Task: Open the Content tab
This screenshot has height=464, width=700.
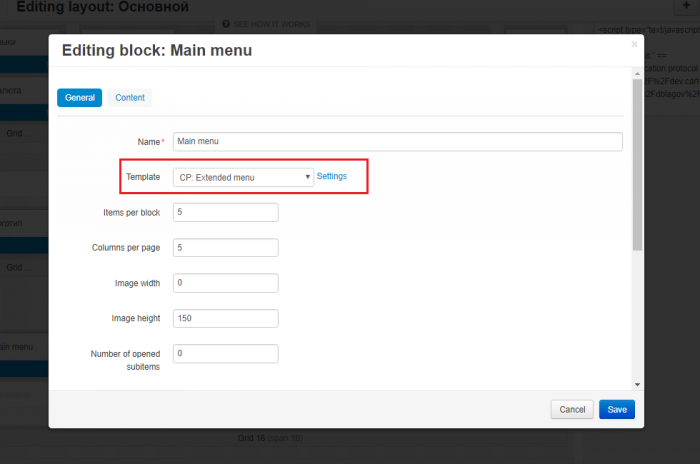Action: [130, 98]
